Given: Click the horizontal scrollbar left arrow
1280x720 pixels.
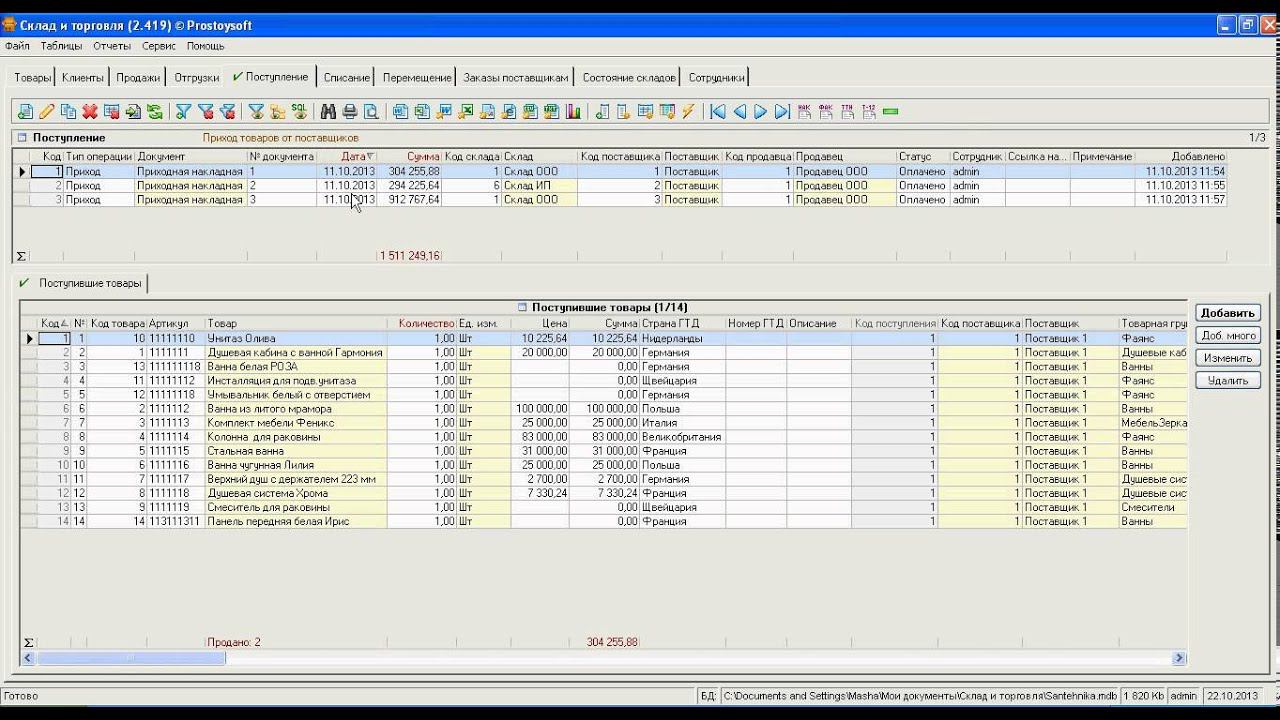Looking at the screenshot, I should pos(29,658).
